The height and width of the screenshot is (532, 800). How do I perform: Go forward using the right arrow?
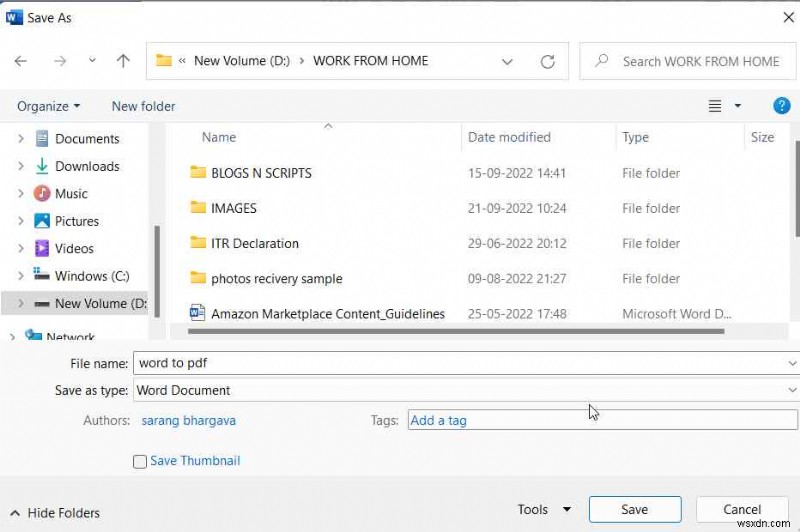coord(60,61)
